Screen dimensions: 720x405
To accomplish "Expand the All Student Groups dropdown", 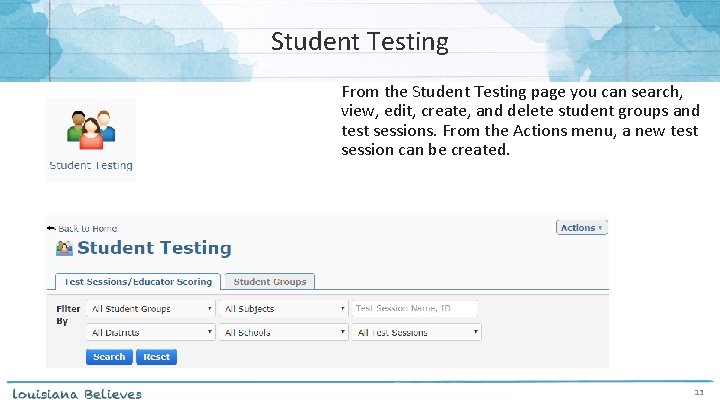I will click(151, 309).
